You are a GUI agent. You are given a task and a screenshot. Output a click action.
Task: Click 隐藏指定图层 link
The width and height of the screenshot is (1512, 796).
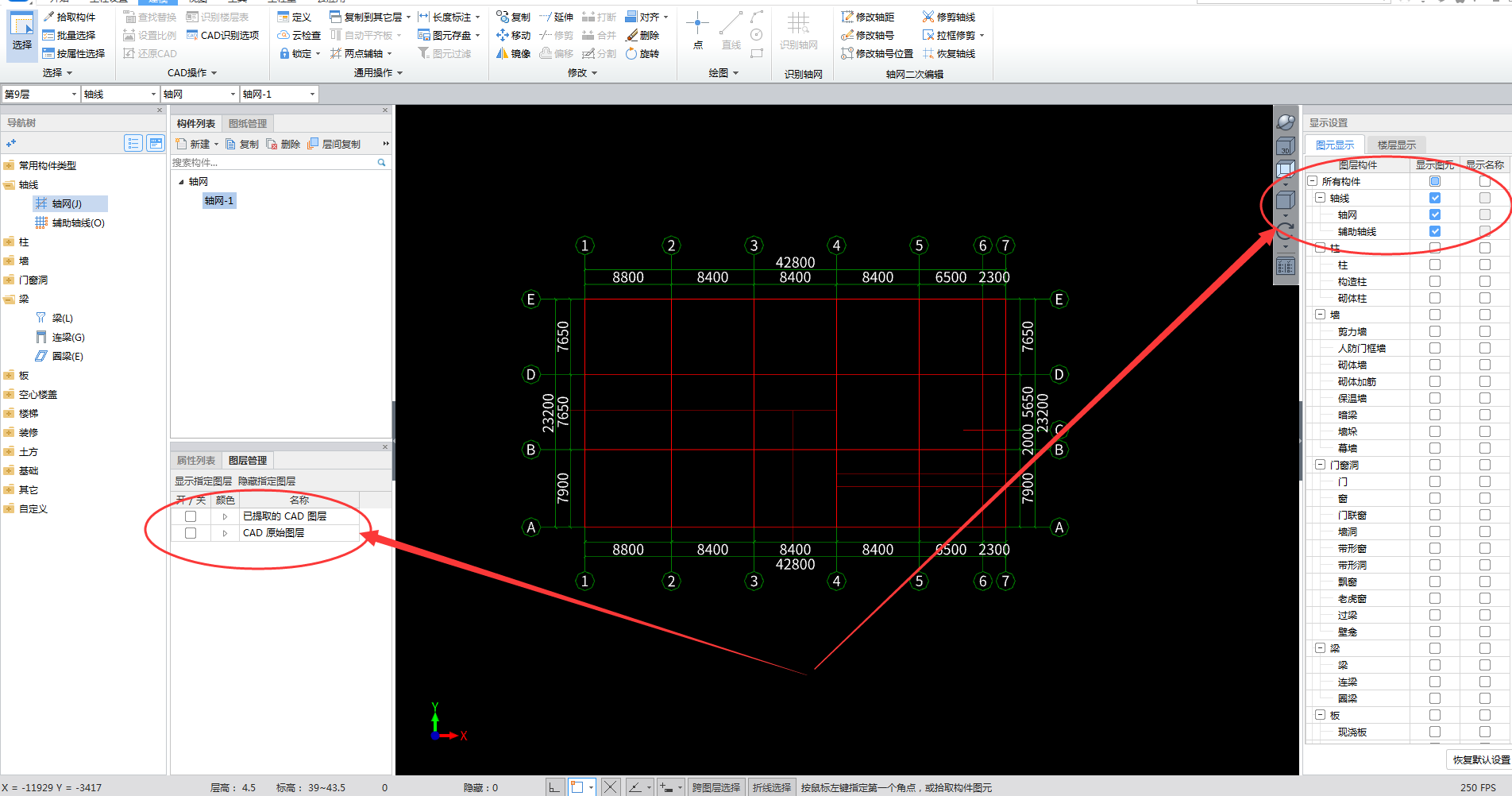click(x=267, y=481)
